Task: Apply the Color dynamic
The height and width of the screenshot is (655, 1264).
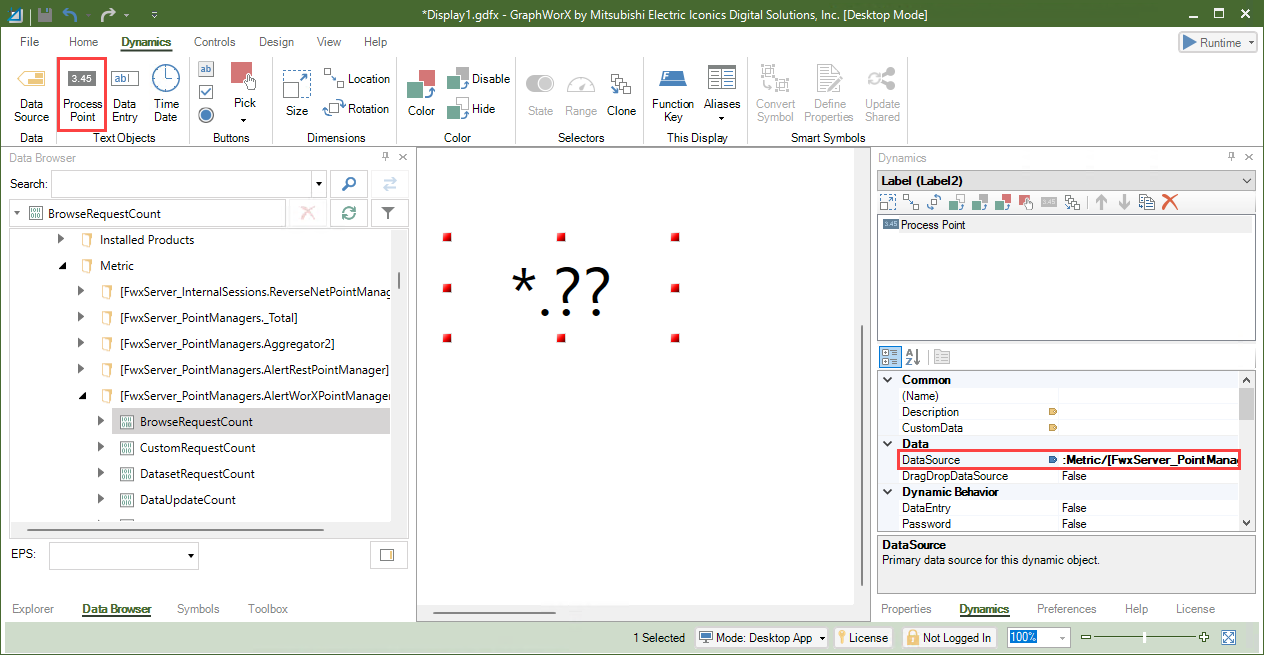Action: click(422, 94)
